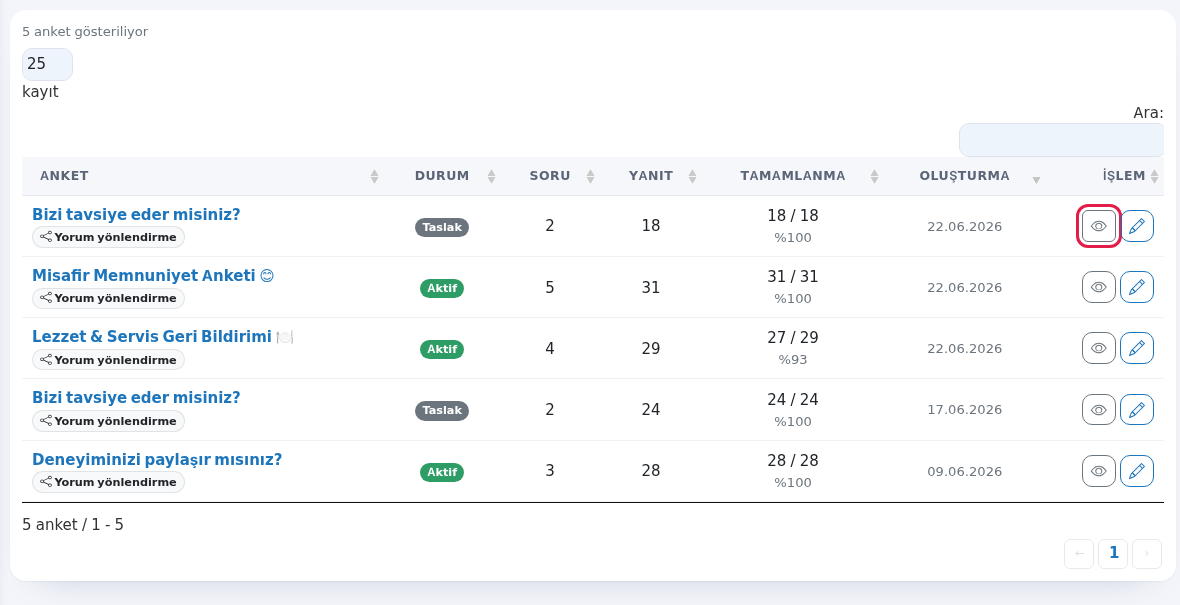Click the İŞLEM column sort arrows
Viewport: 1180px width, 605px height.
tap(1154, 176)
